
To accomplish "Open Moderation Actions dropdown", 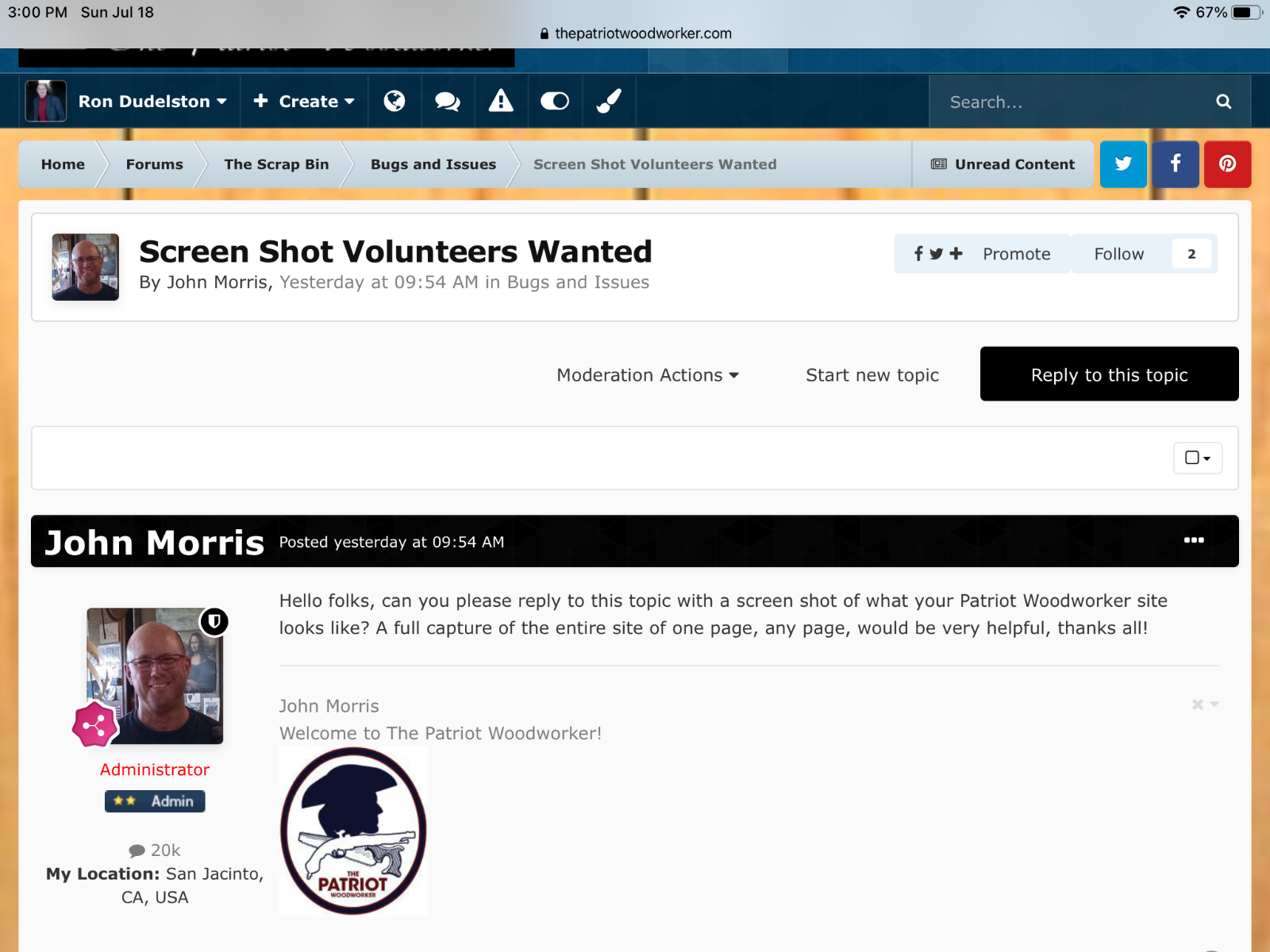I will click(x=648, y=375).
